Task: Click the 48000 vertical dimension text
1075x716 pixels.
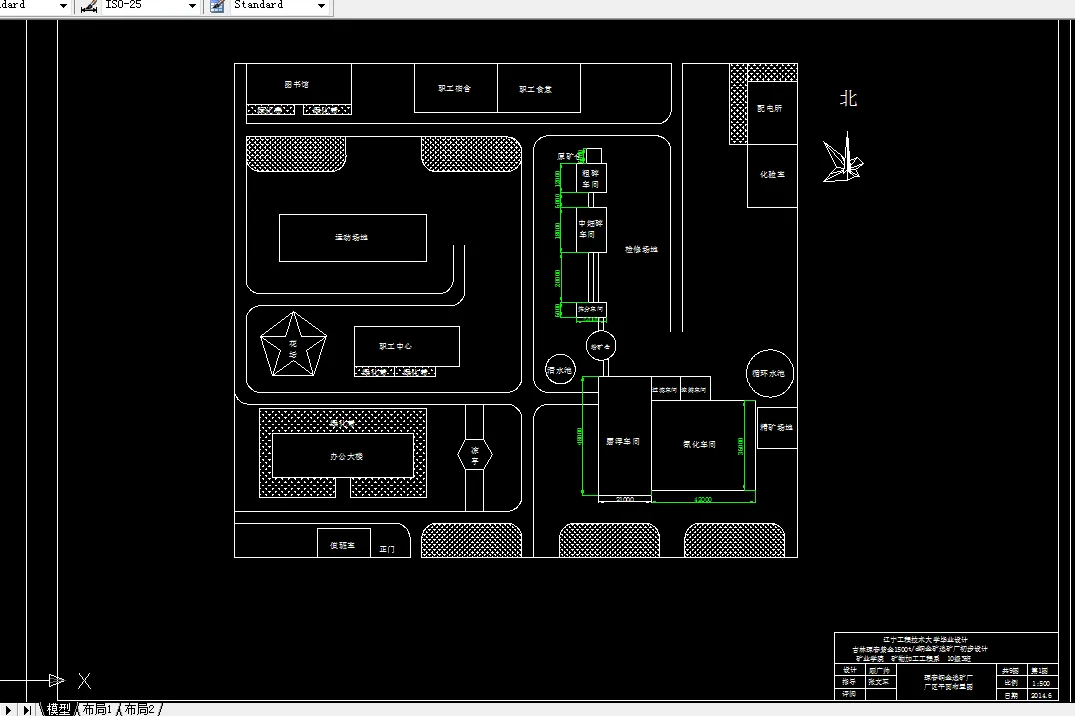Action: tap(580, 436)
